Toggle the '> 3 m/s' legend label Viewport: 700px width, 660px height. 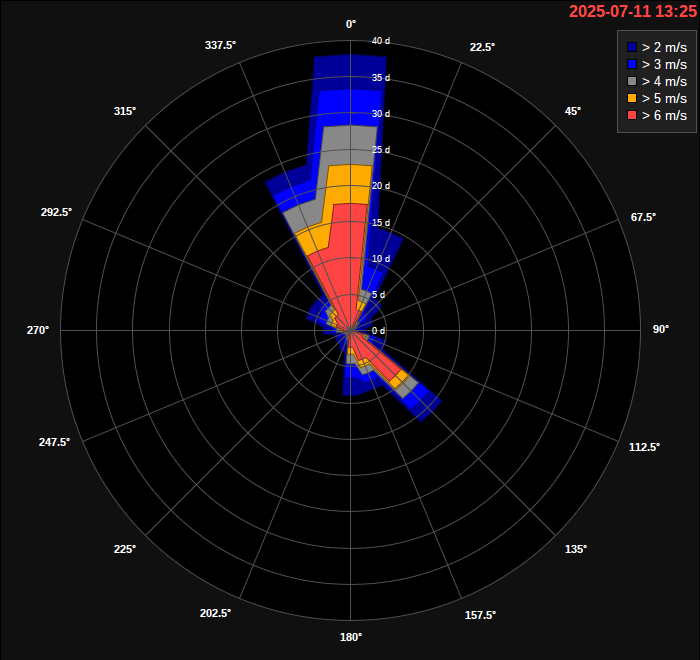point(664,64)
